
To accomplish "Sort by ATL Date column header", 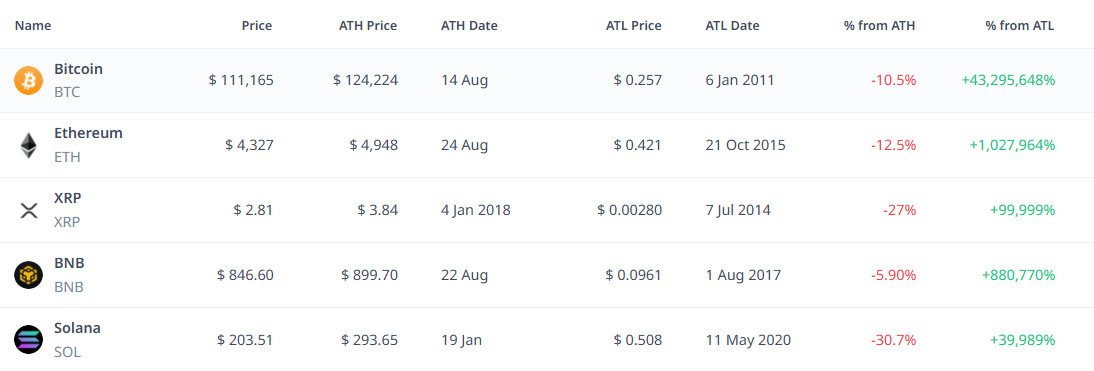I will click(733, 26).
